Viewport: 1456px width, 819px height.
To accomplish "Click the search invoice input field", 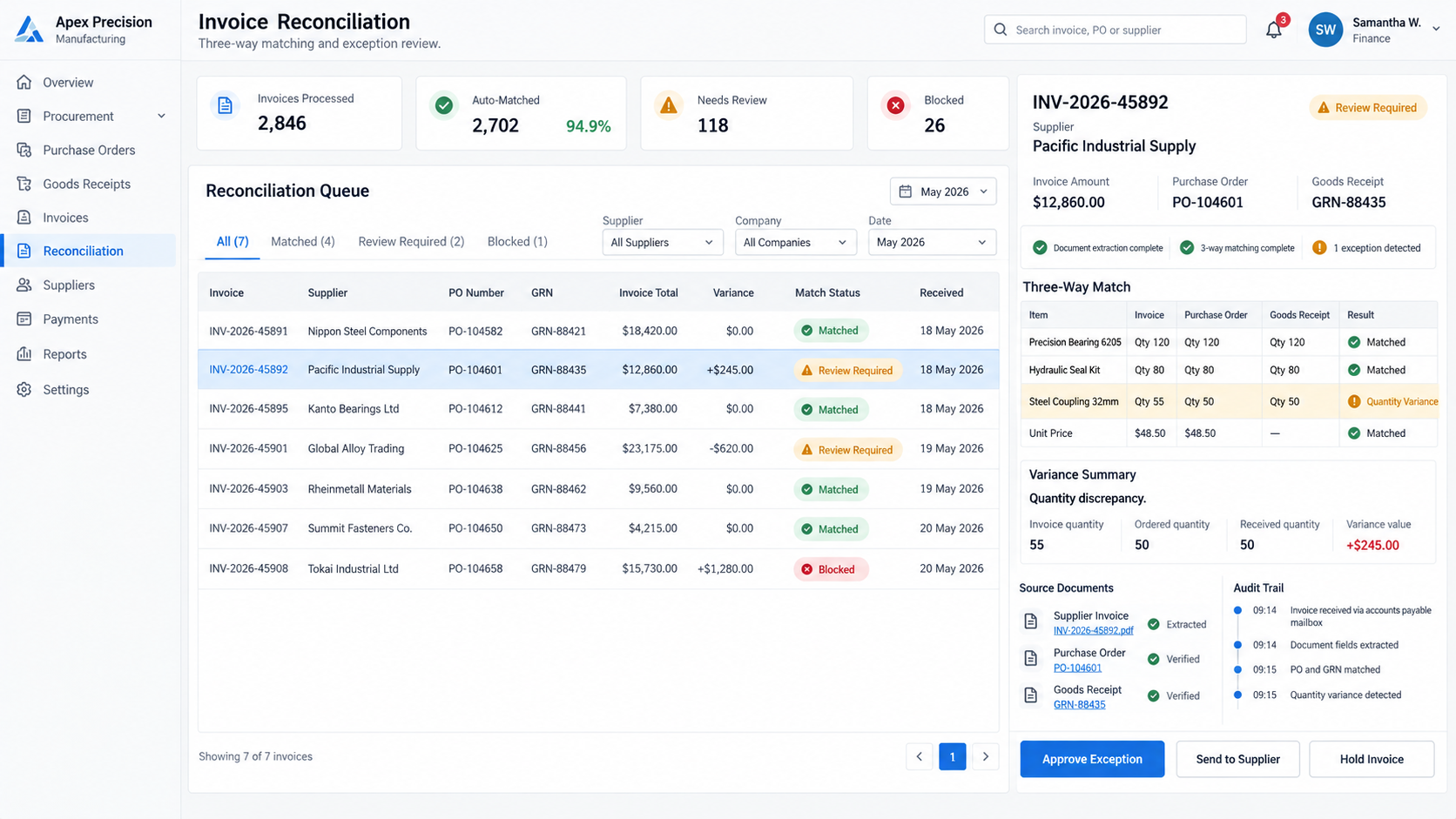I will [x=1115, y=30].
